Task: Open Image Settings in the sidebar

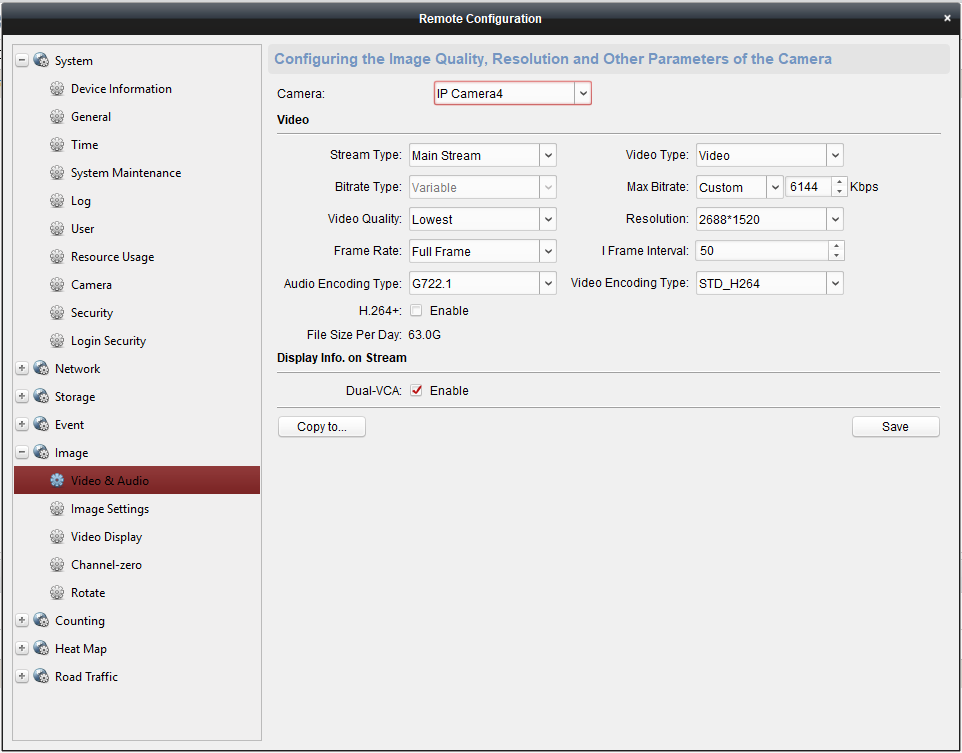Action: click(110, 509)
